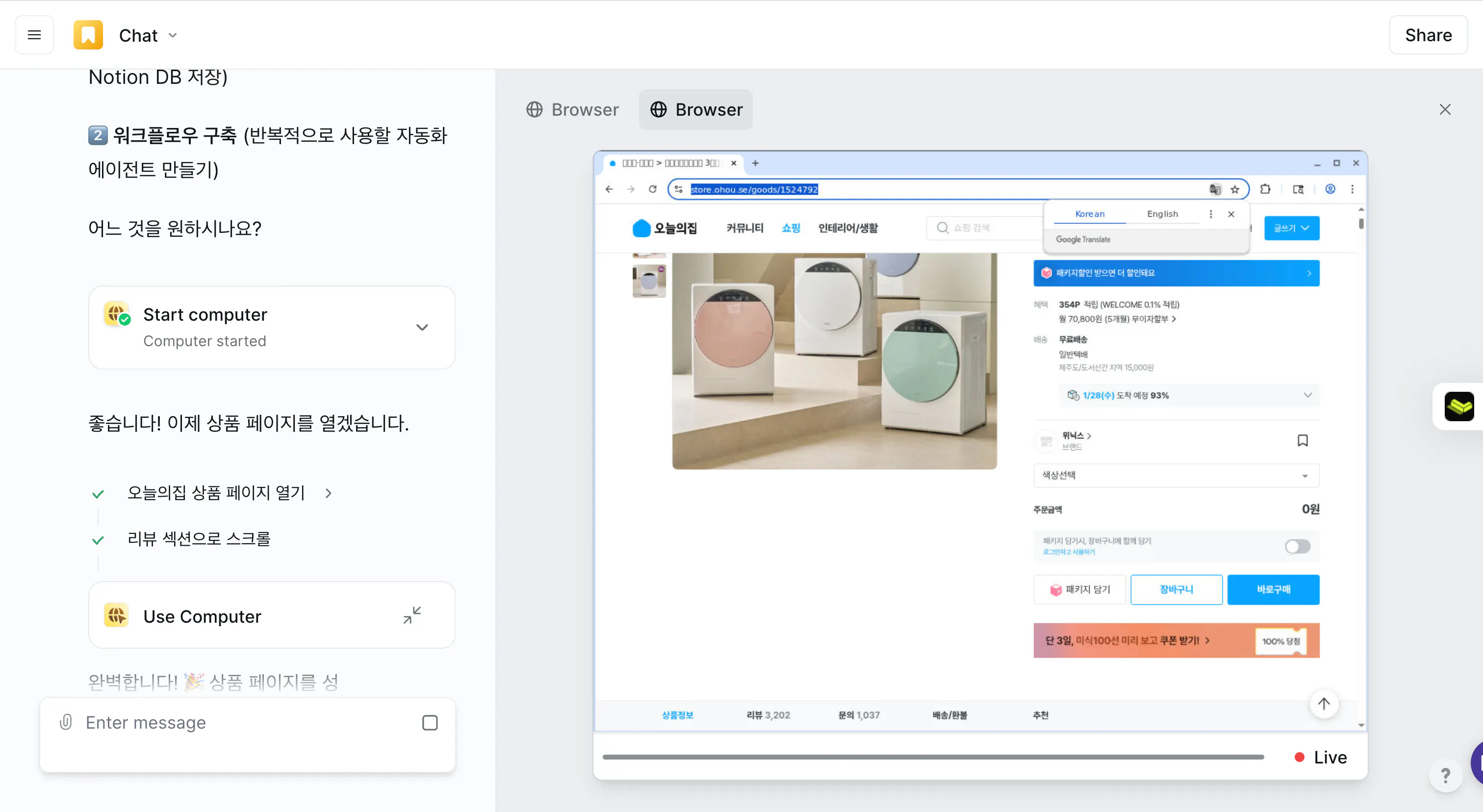Attach a file using the paperclip icon
The image size is (1483, 812).
click(65, 722)
